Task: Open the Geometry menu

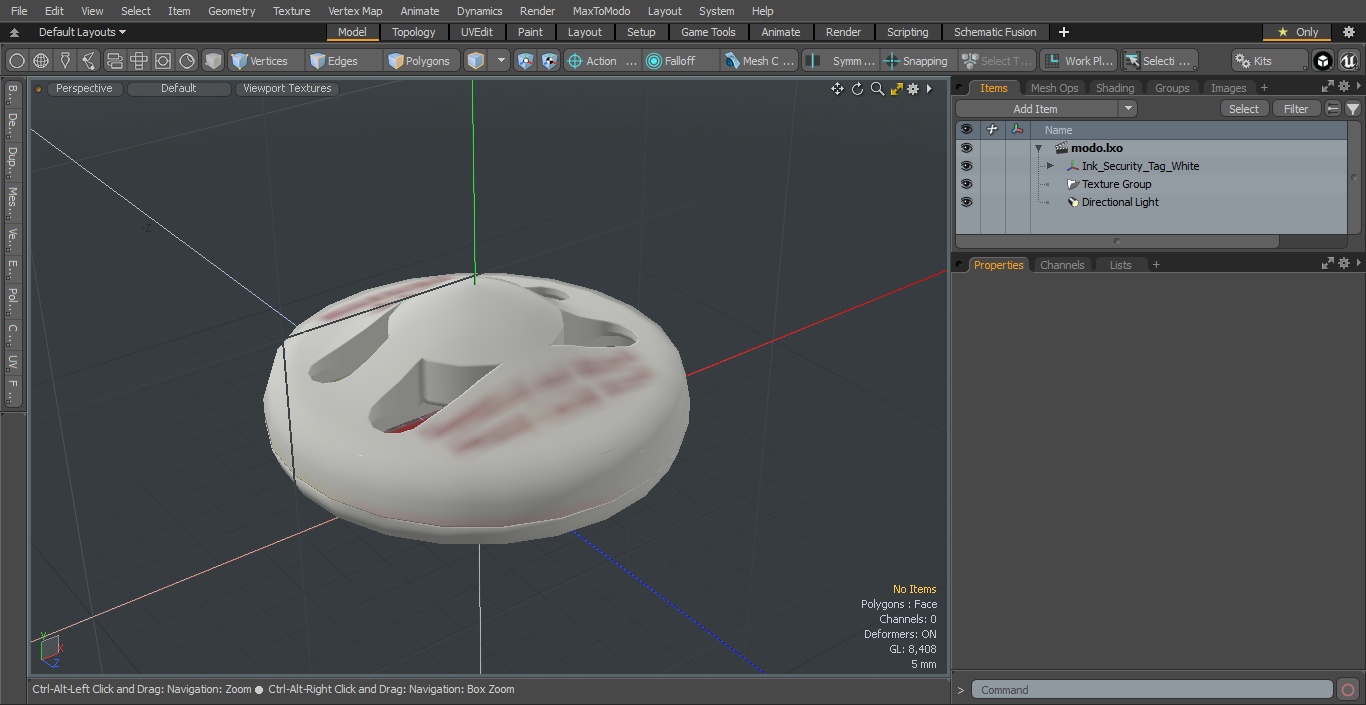Action: click(x=232, y=11)
